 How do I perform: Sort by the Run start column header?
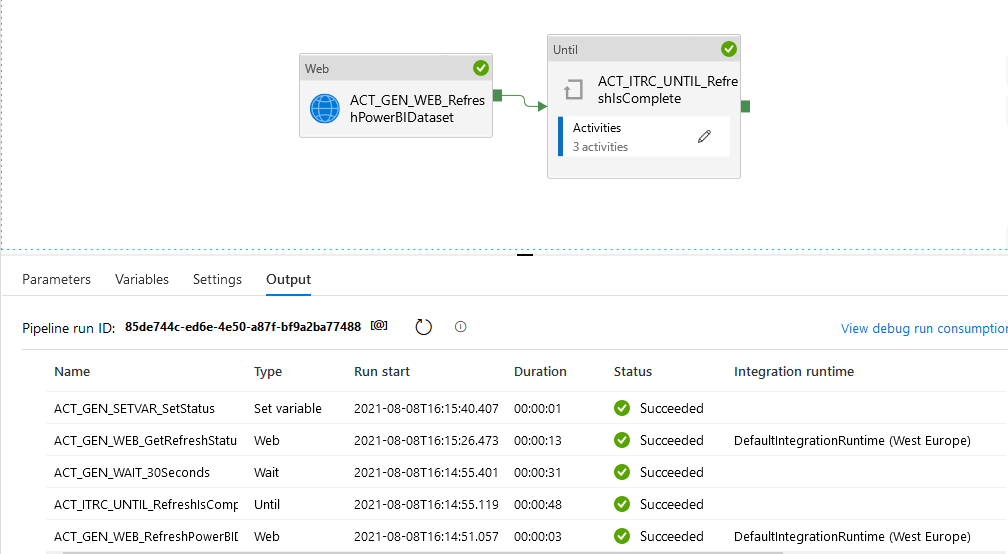(x=382, y=371)
